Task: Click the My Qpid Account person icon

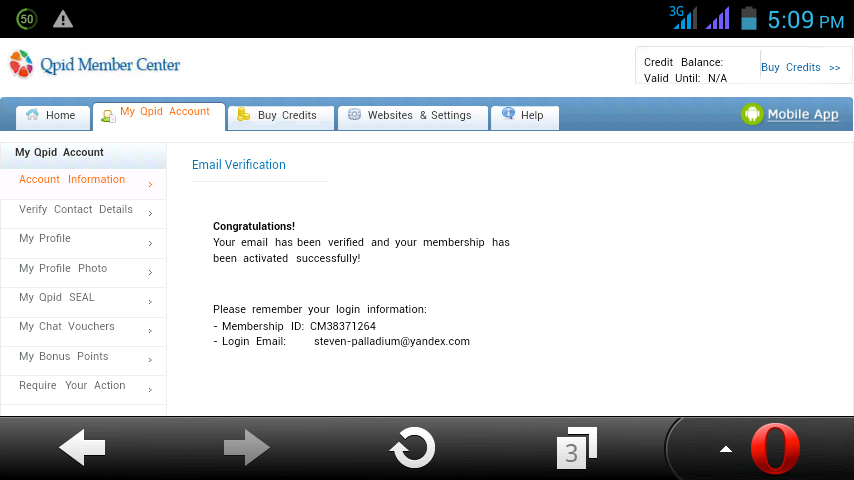Action: click(x=108, y=116)
